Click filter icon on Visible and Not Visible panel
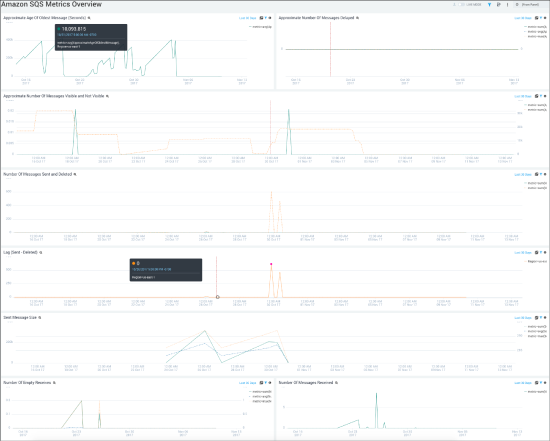Viewport: 550px width, 441px height. point(541,96)
